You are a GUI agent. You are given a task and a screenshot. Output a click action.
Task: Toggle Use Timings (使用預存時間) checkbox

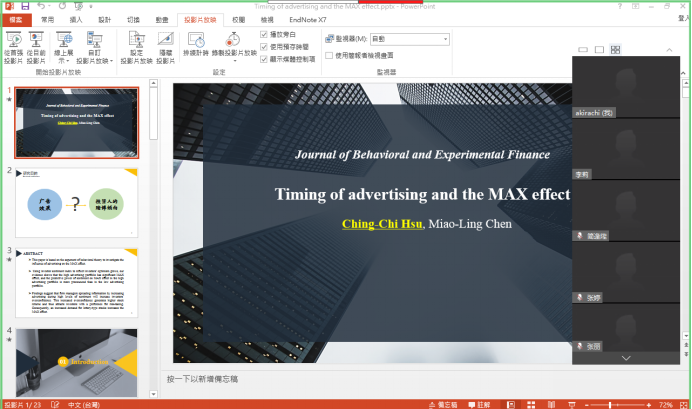[x=264, y=47]
